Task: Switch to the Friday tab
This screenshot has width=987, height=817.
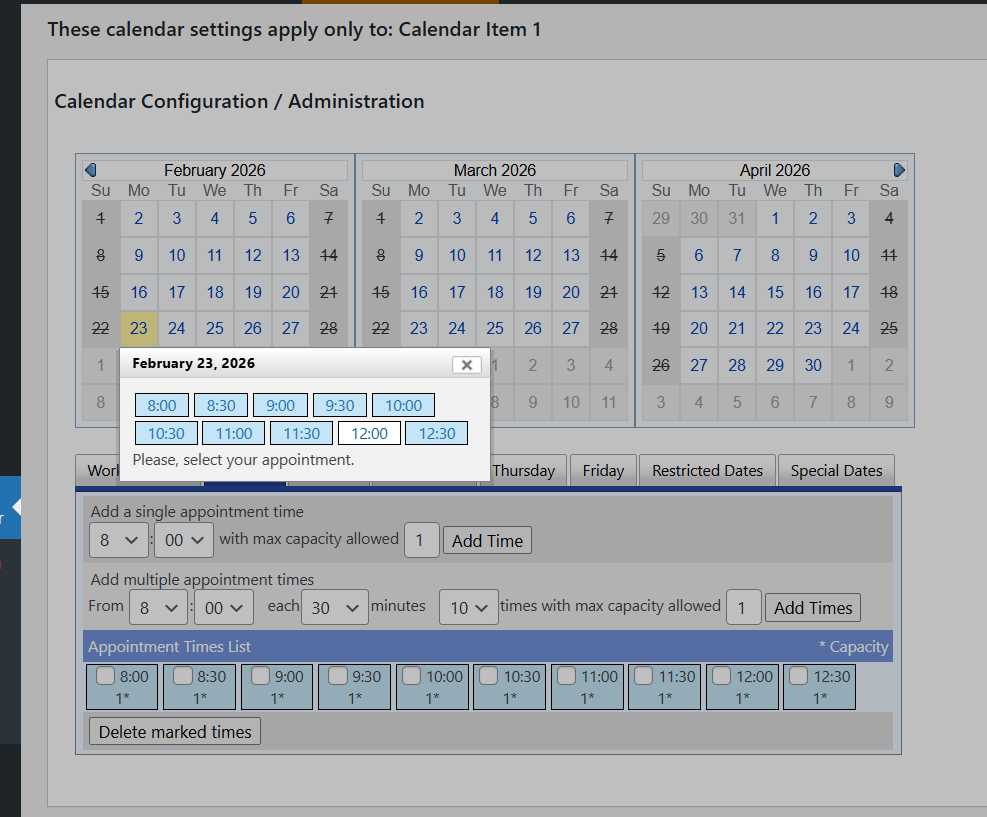Action: tap(602, 470)
